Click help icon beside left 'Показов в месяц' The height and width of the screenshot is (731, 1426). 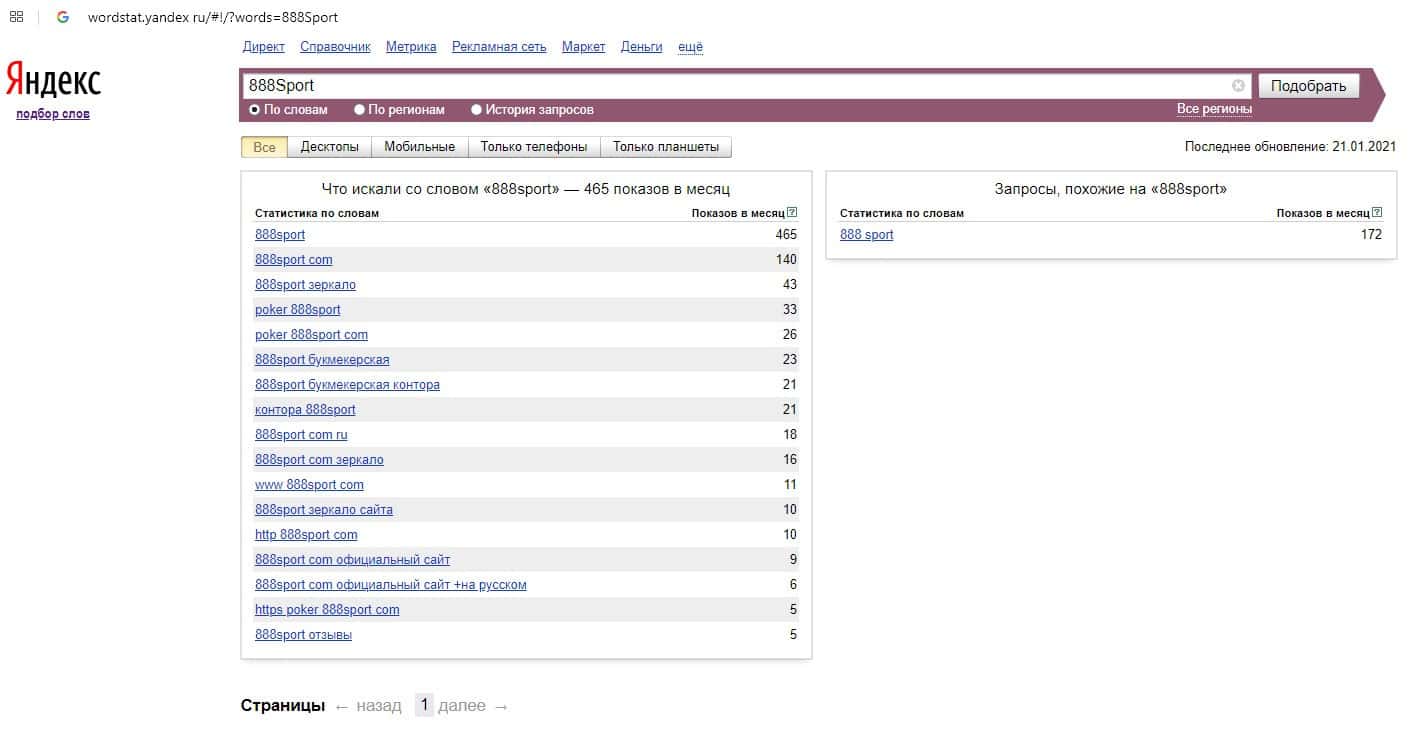click(x=792, y=213)
